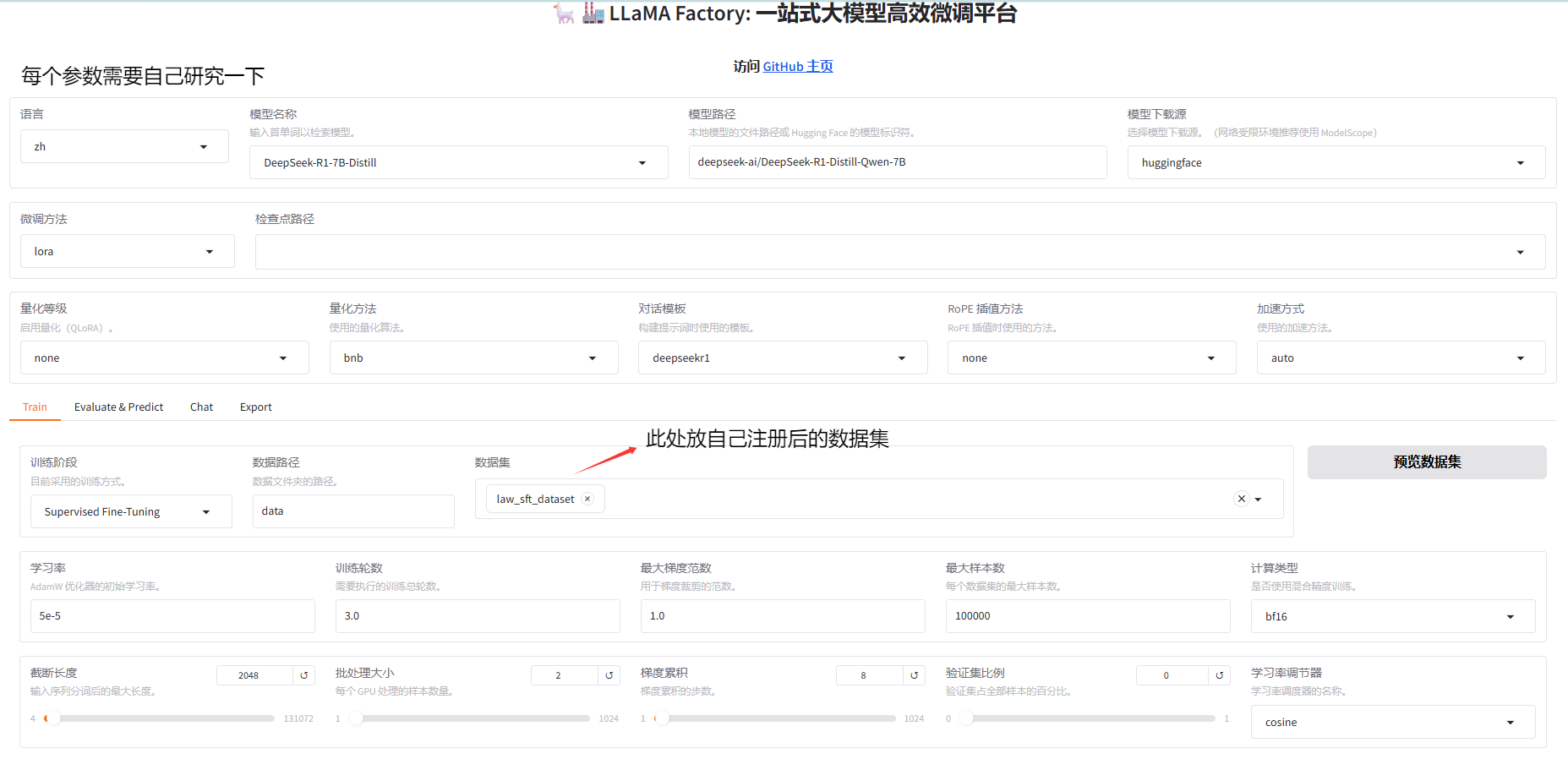The width and height of the screenshot is (1568, 759).
Task: Remove the law_sft_dataset tag
Action: (x=587, y=499)
